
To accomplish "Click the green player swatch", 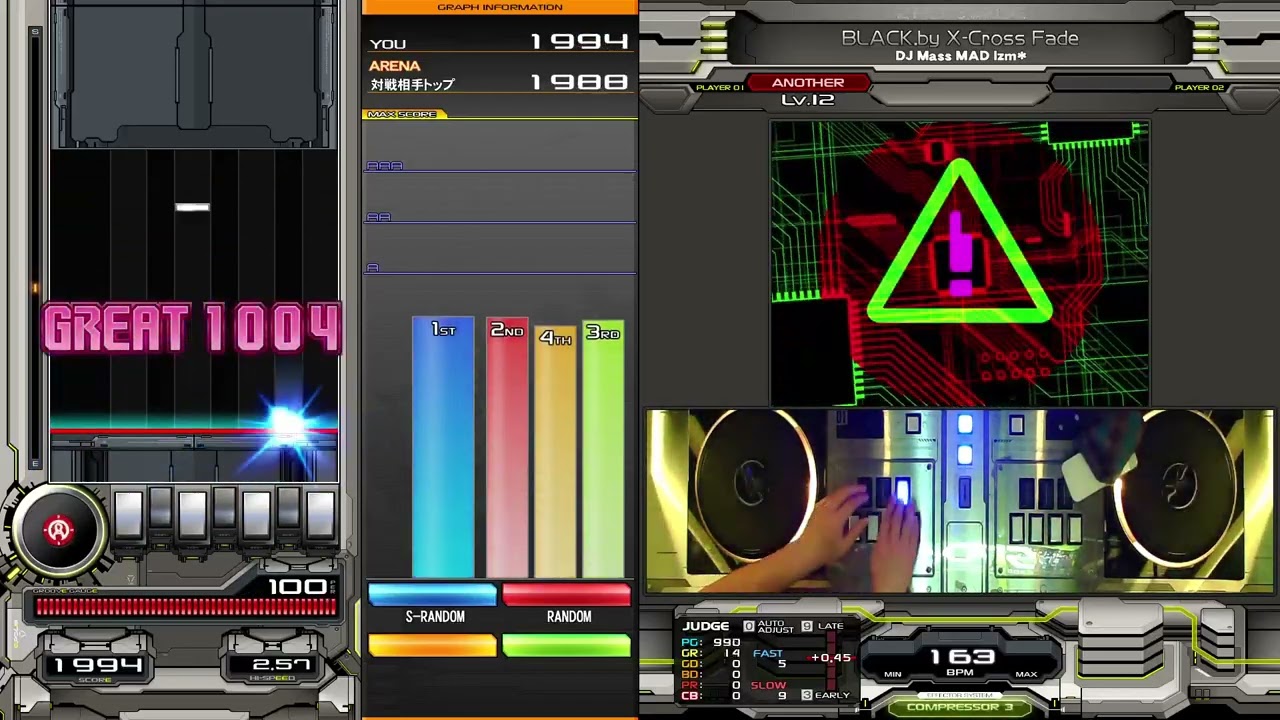I will click(567, 646).
